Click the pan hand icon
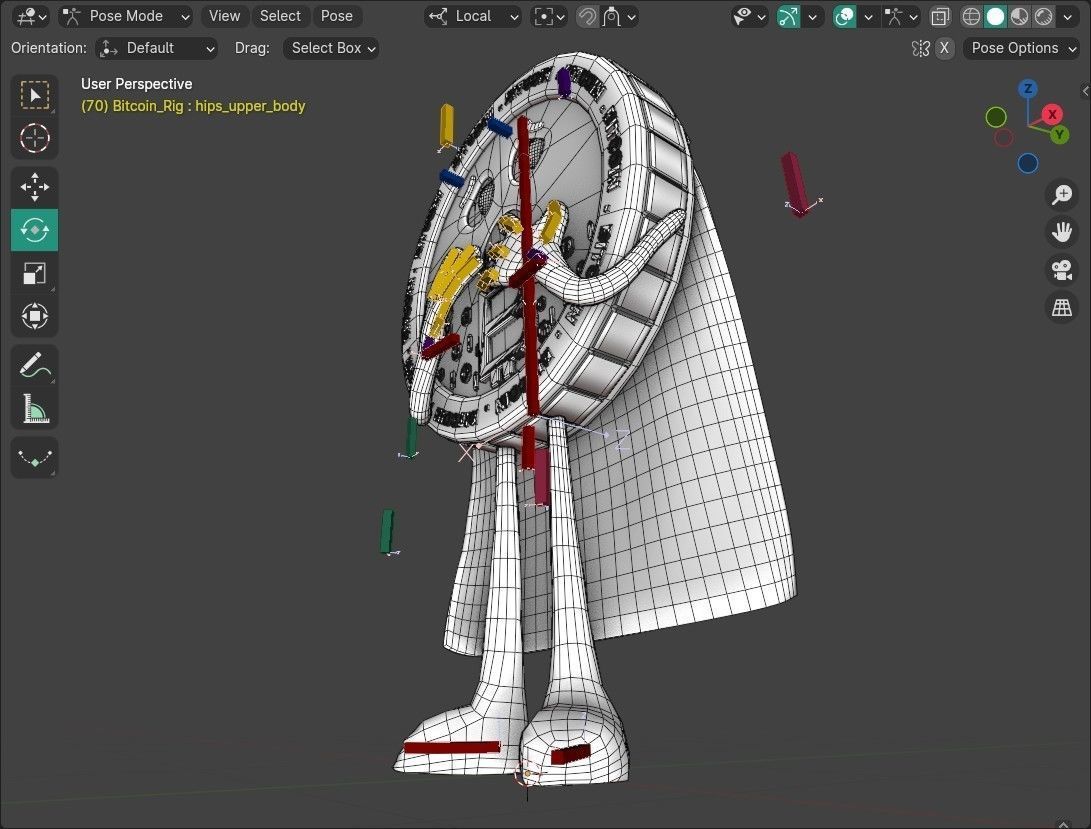 coord(1062,232)
